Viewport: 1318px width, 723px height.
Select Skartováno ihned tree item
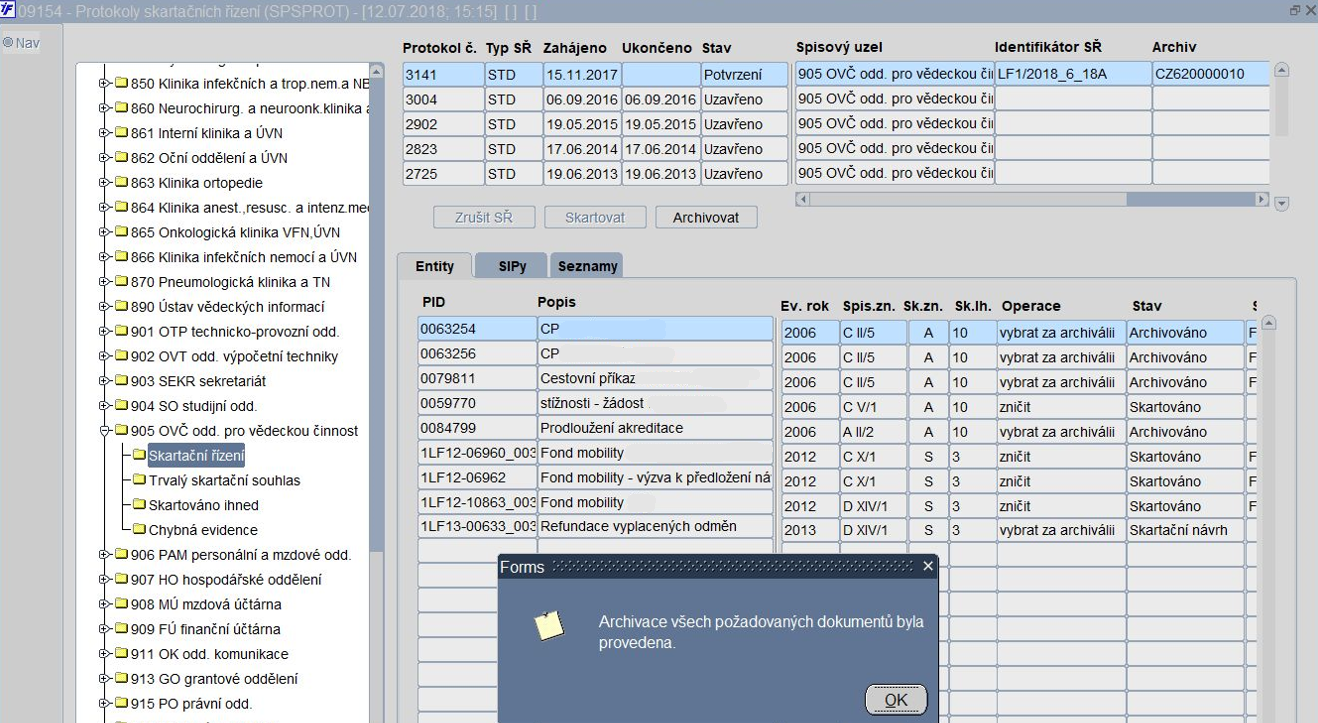pyautogui.click(x=203, y=505)
